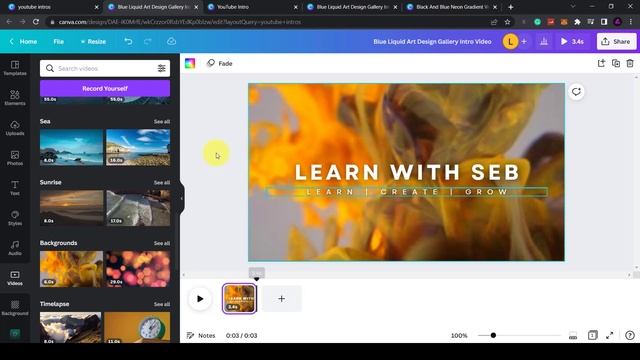This screenshot has width=640, height=360.
Task: Click the 100% zoom level
Action: coord(459,336)
